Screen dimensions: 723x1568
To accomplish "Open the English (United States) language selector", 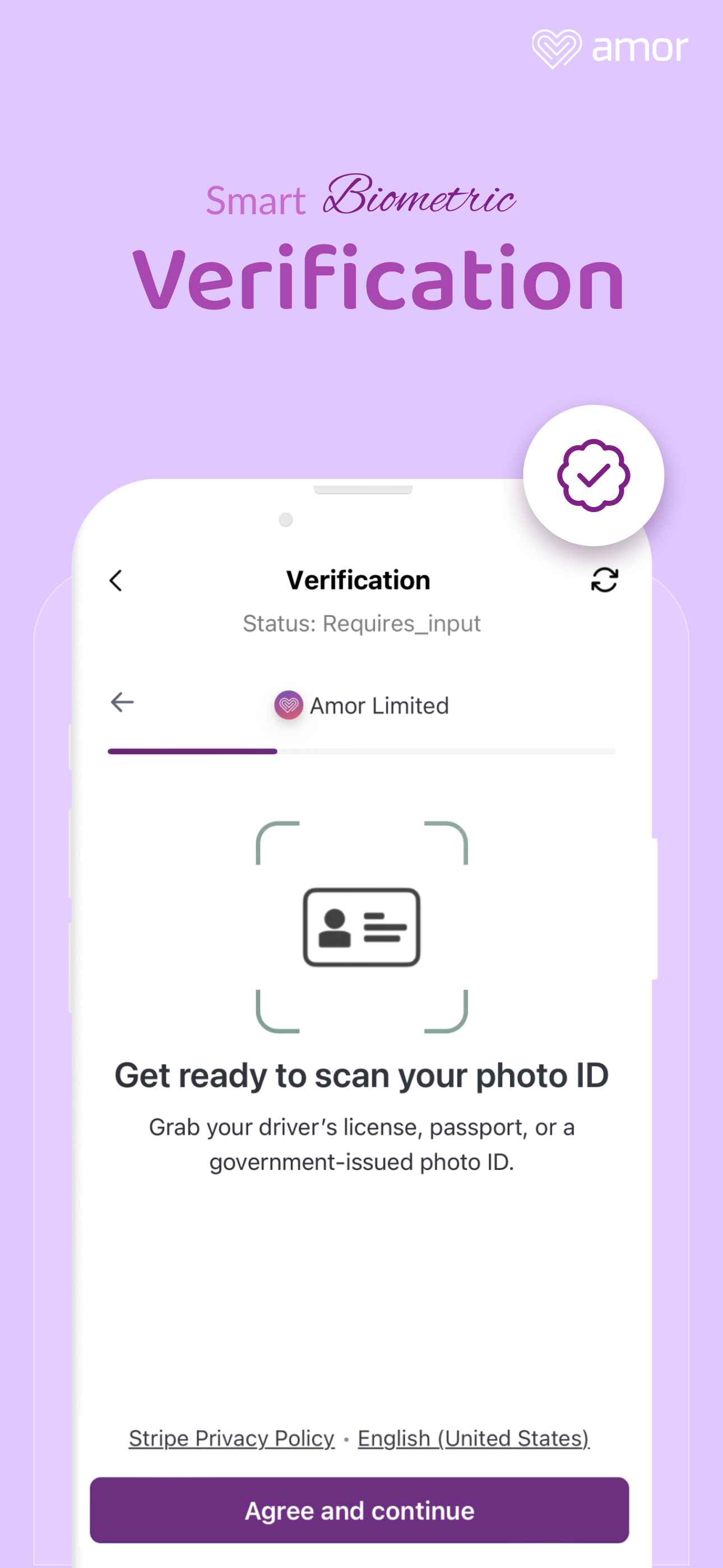I will click(x=474, y=1438).
